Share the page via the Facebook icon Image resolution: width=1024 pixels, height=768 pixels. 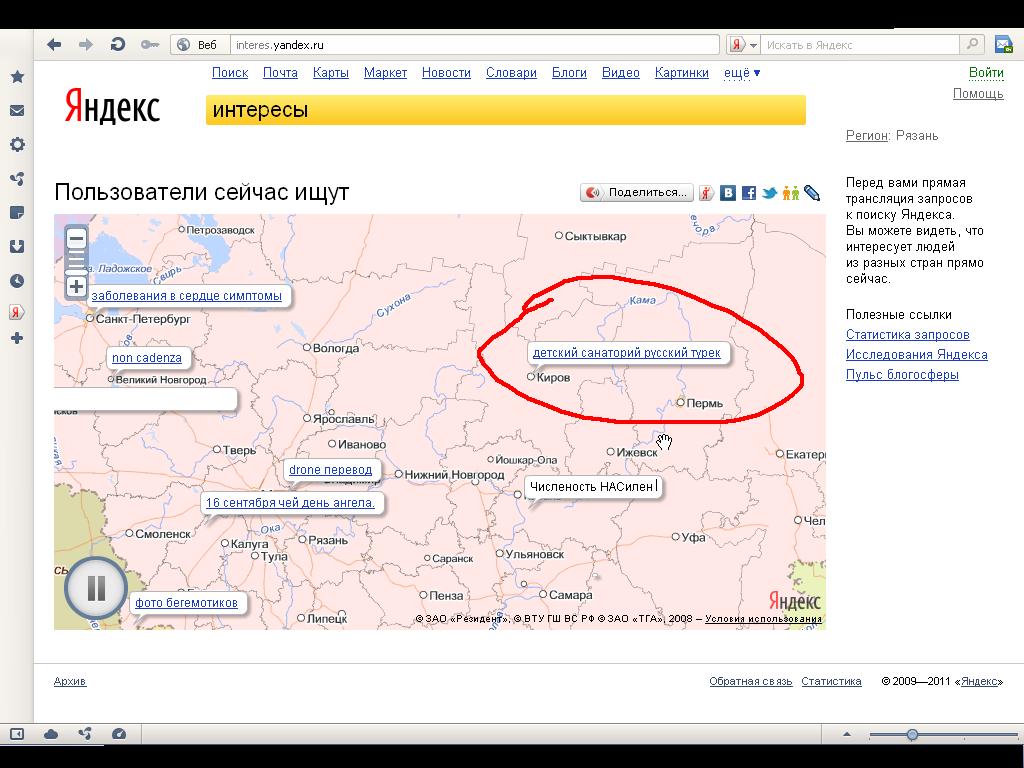[x=748, y=193]
